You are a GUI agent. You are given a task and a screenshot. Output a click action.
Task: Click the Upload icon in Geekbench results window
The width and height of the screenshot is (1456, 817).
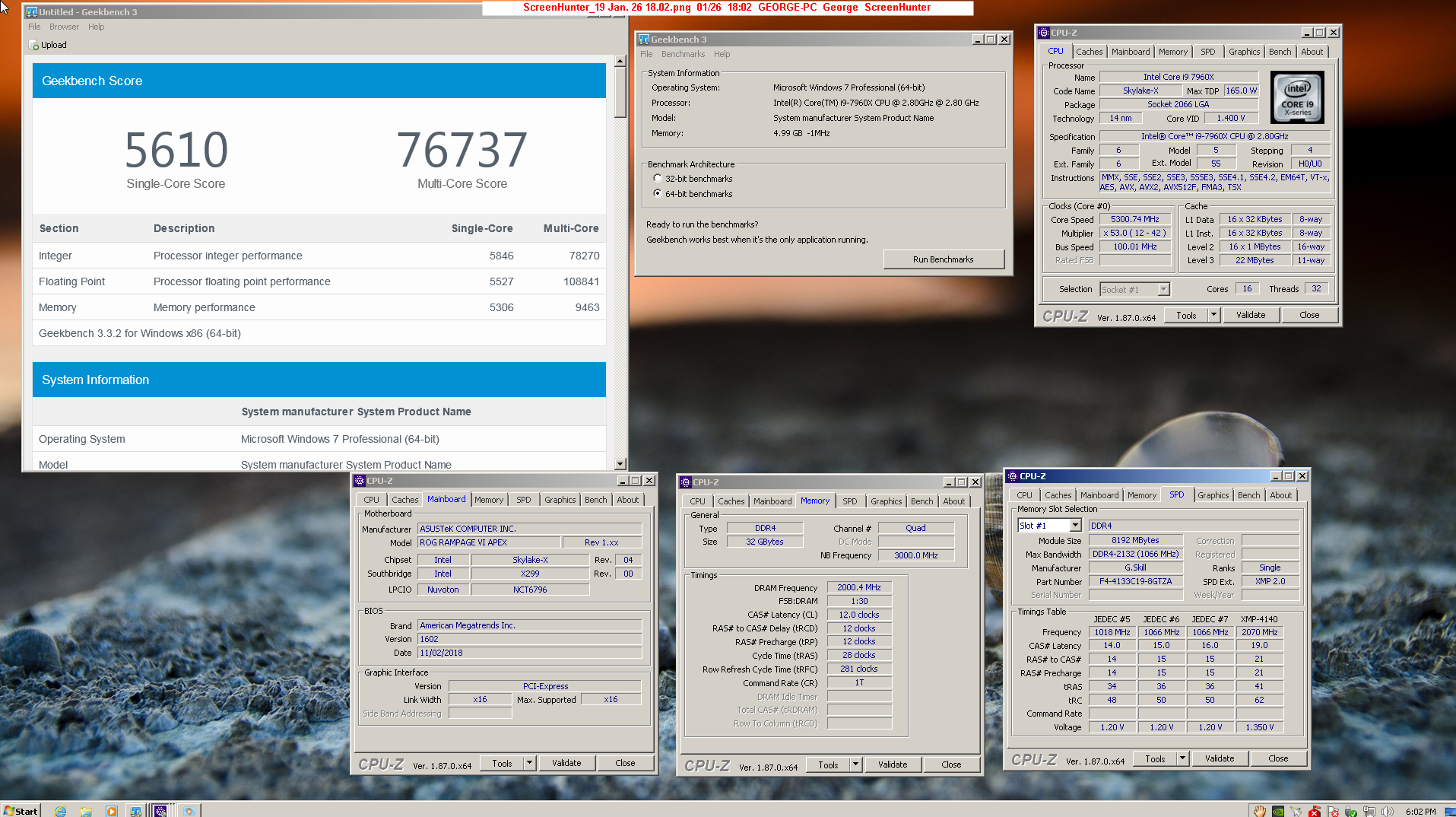point(33,45)
